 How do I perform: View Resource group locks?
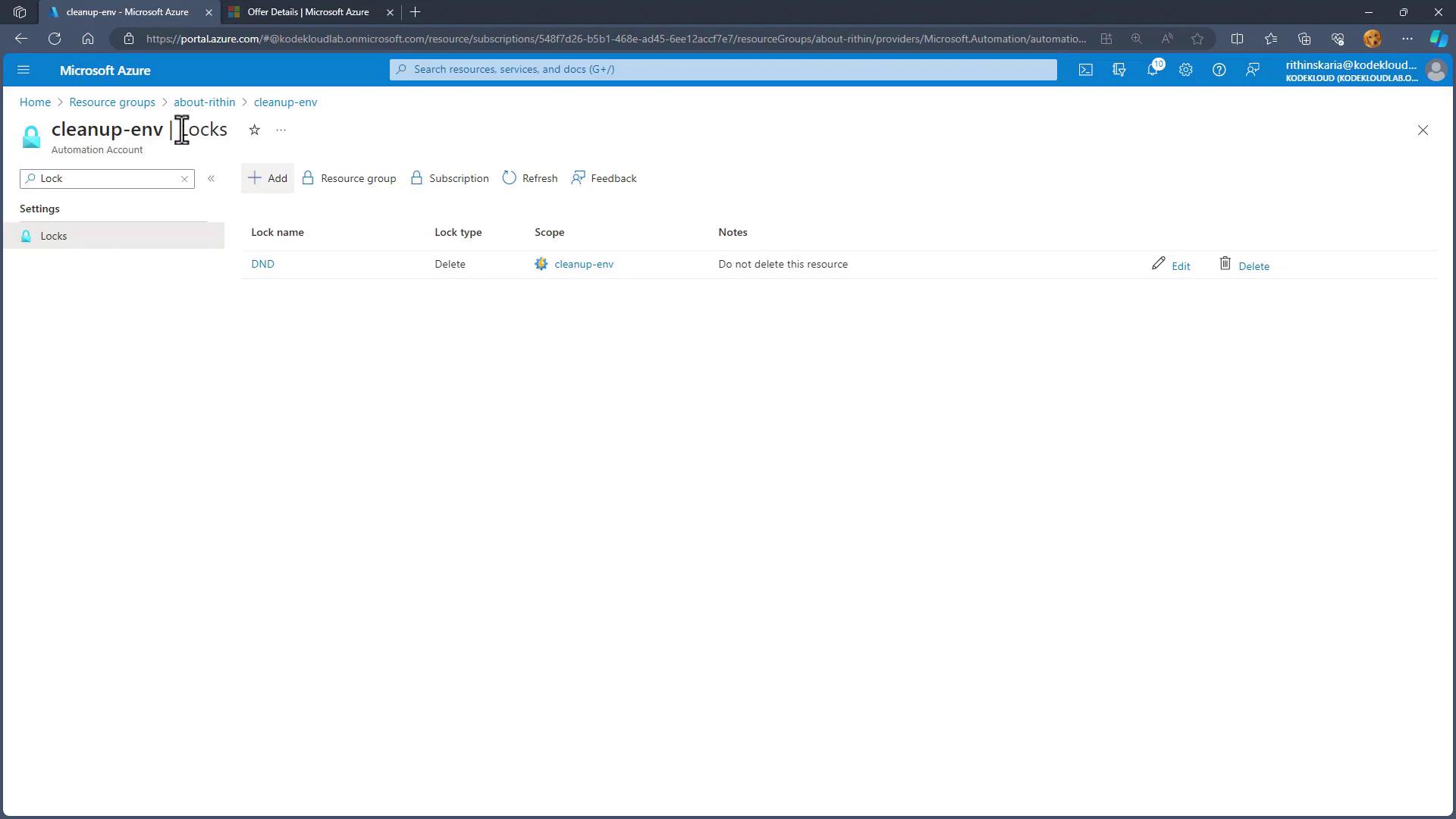click(x=349, y=179)
